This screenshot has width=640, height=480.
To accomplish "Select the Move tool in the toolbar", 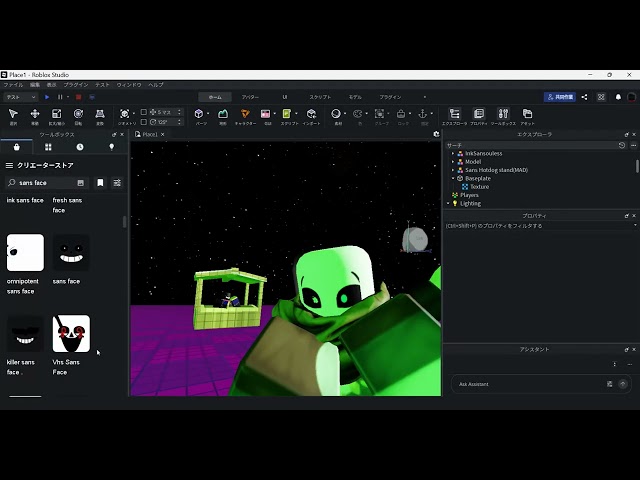I will [34, 115].
